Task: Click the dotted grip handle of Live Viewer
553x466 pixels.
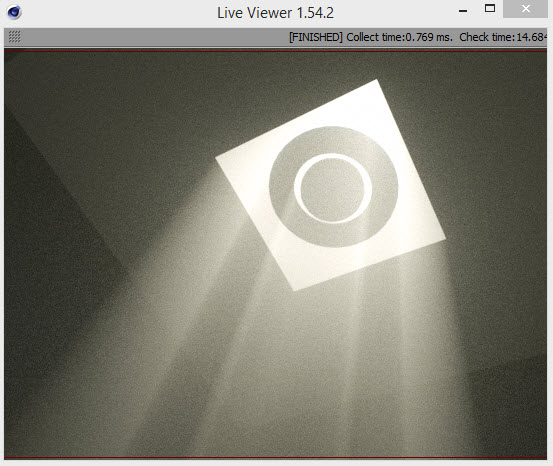Action: click(x=14, y=37)
